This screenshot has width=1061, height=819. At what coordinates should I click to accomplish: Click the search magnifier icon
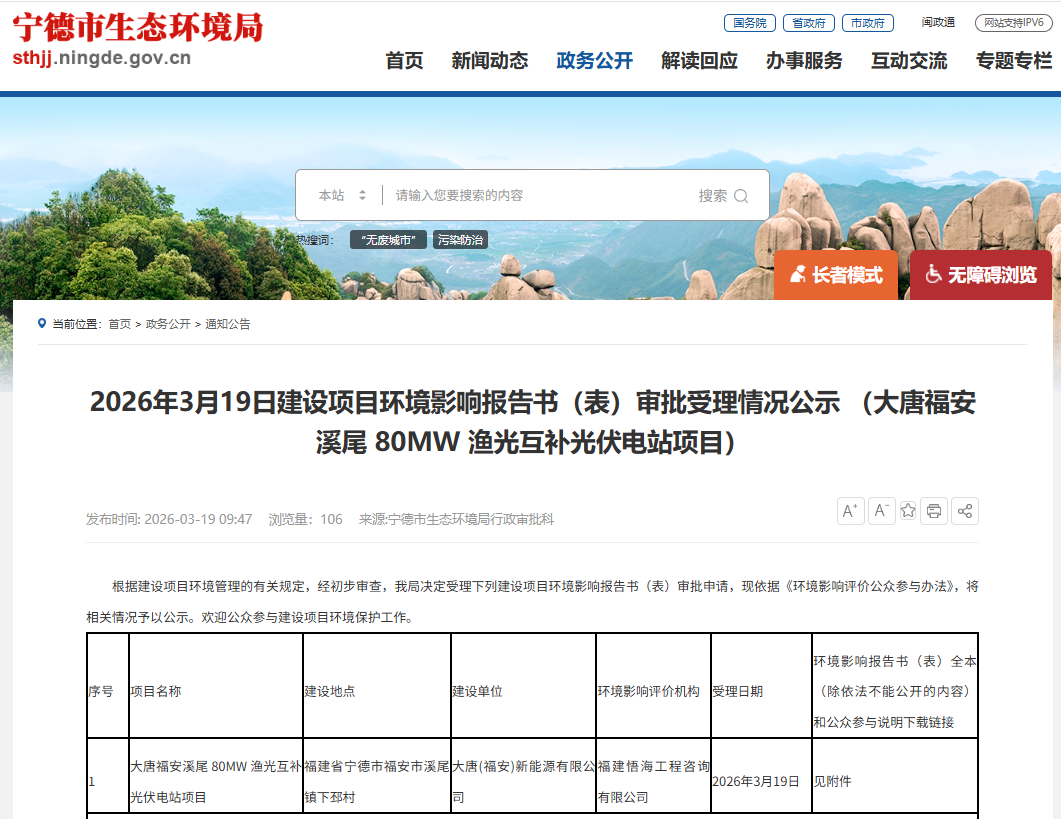point(741,196)
